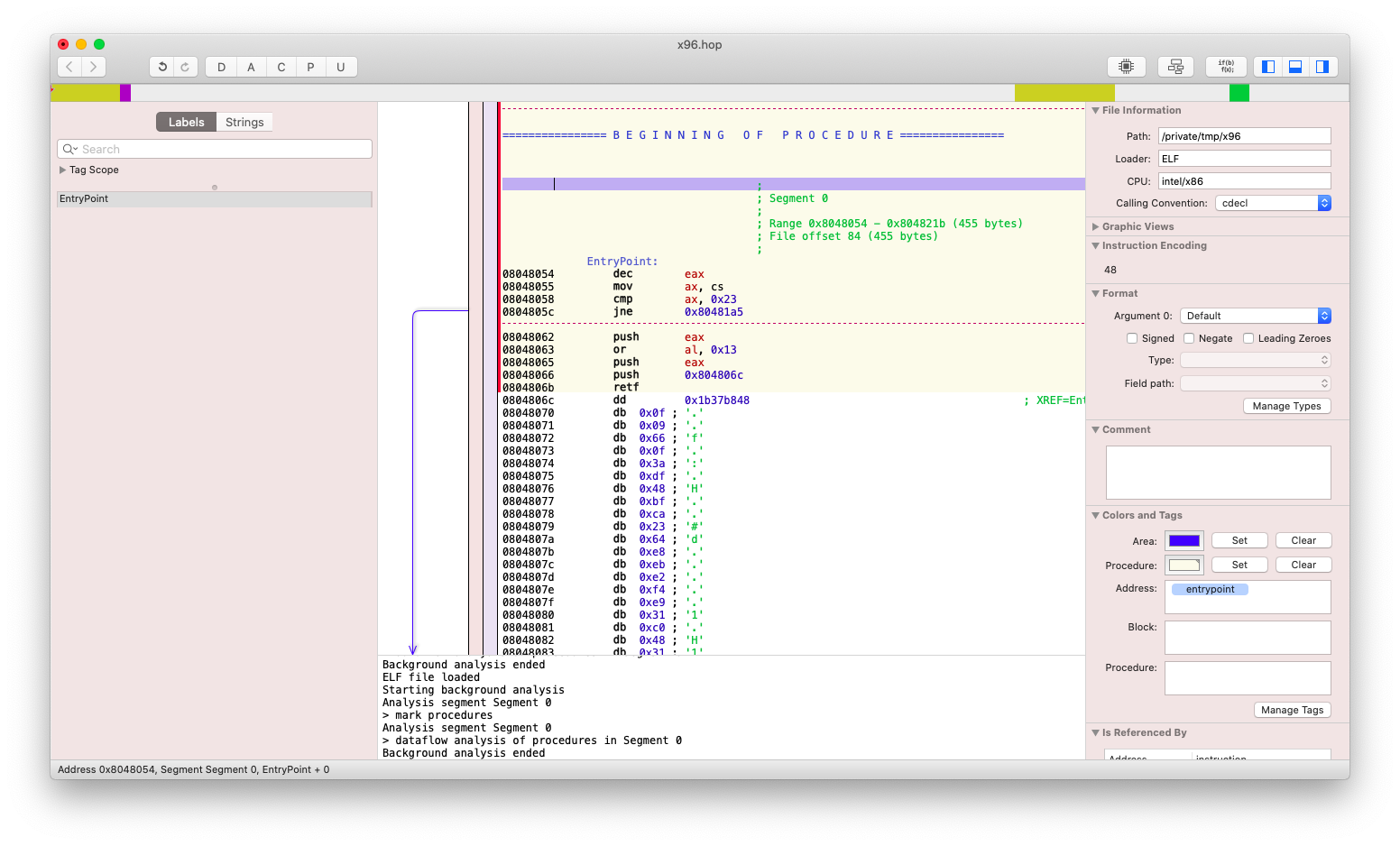
Task: Toggle the right inspector panel icon
Action: [1322, 67]
